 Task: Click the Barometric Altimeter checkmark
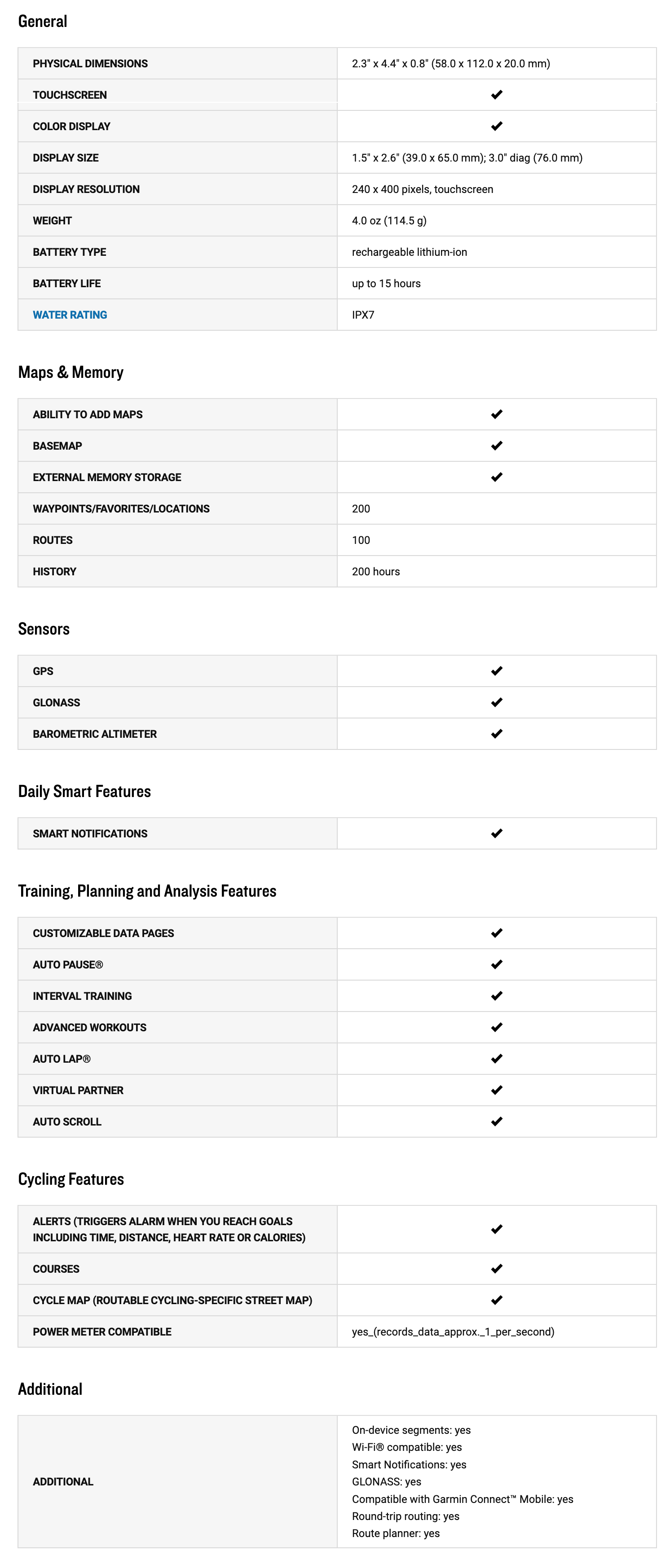click(496, 733)
